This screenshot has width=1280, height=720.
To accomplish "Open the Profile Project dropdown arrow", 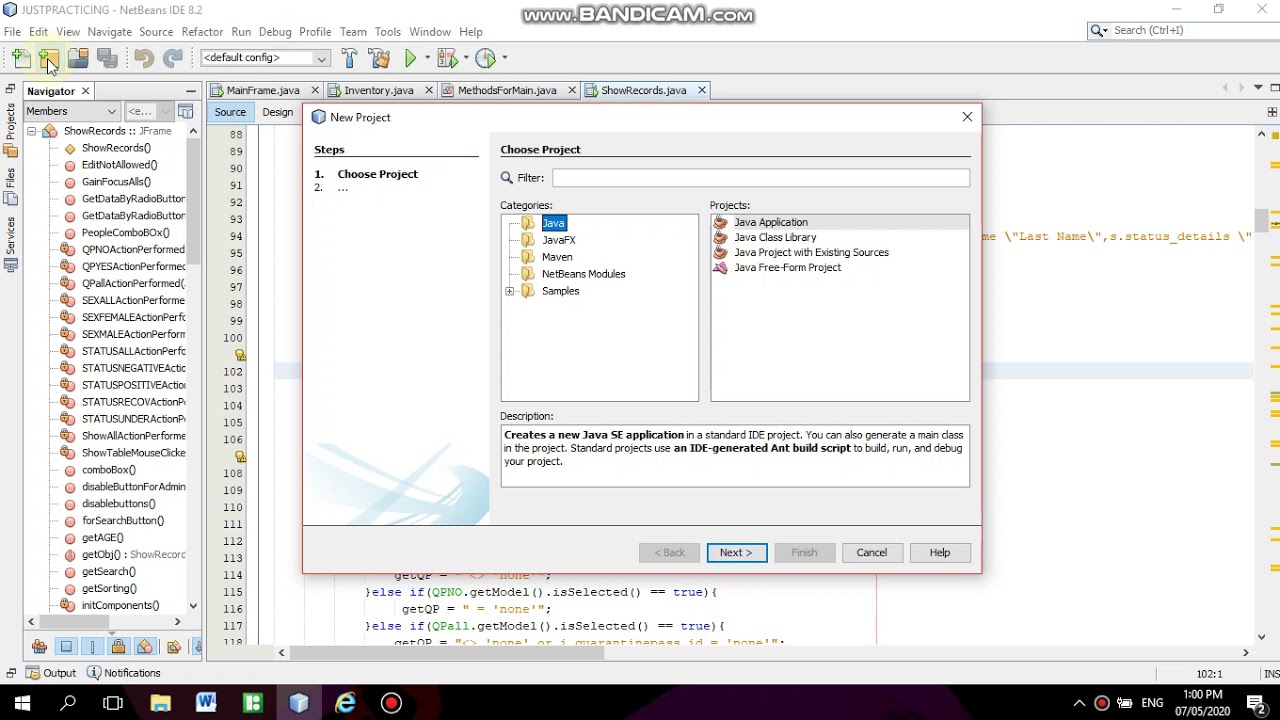I will pyautogui.click(x=505, y=58).
